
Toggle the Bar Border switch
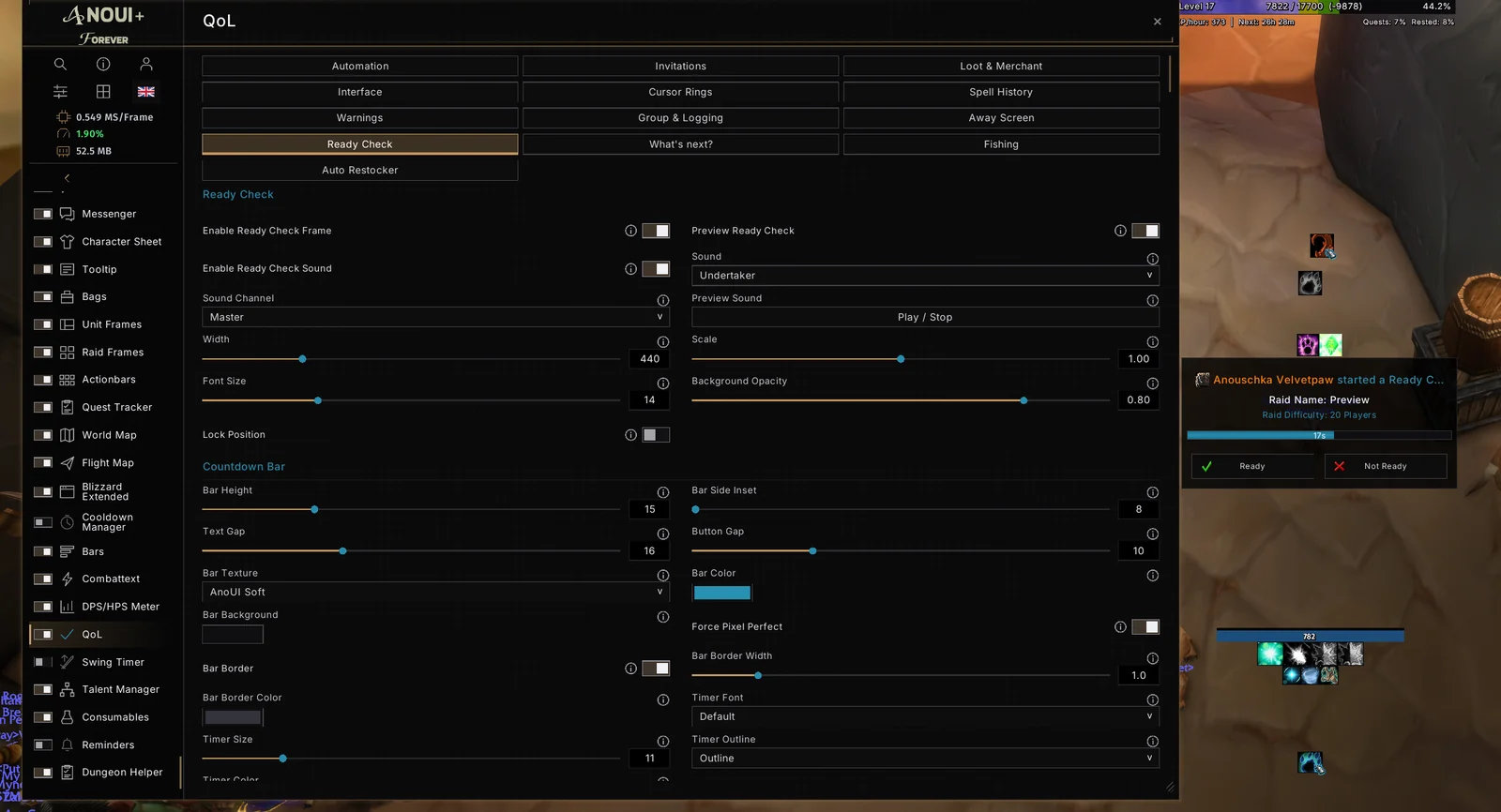point(656,669)
